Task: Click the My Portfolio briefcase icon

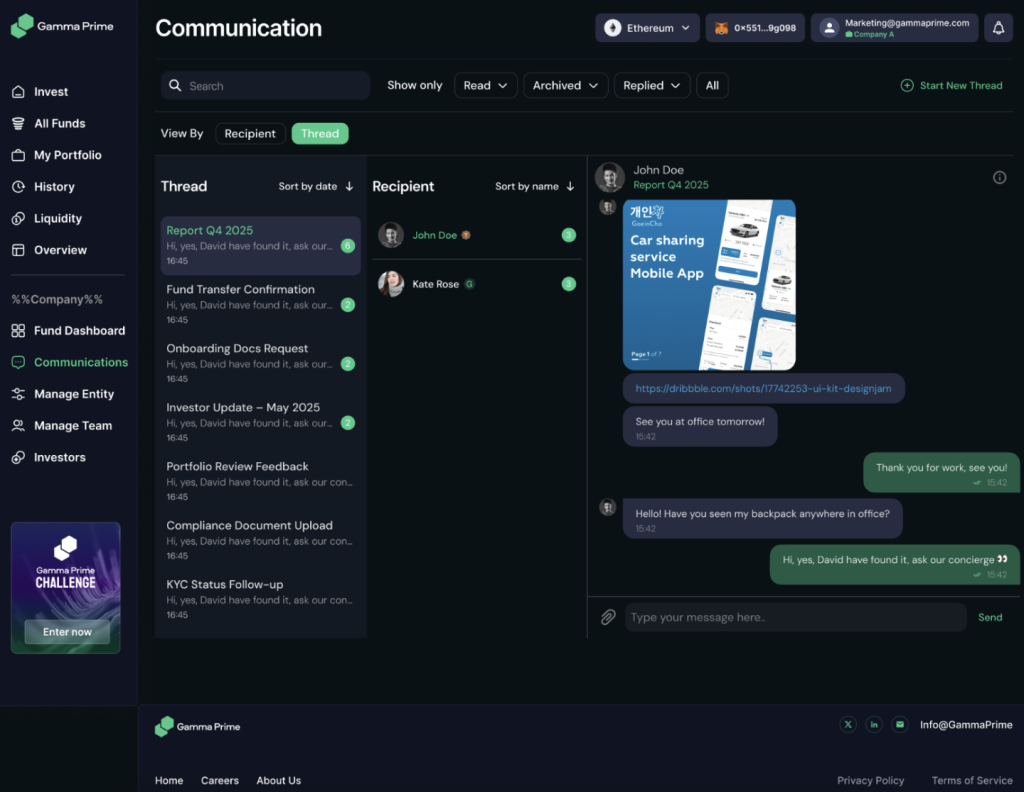Action: point(18,155)
